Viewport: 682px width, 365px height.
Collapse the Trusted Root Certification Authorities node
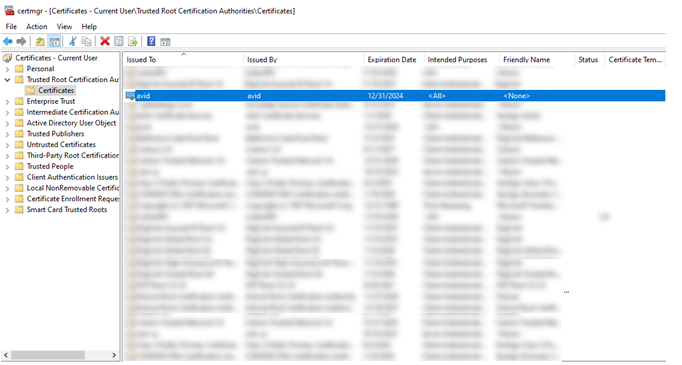tap(7, 80)
